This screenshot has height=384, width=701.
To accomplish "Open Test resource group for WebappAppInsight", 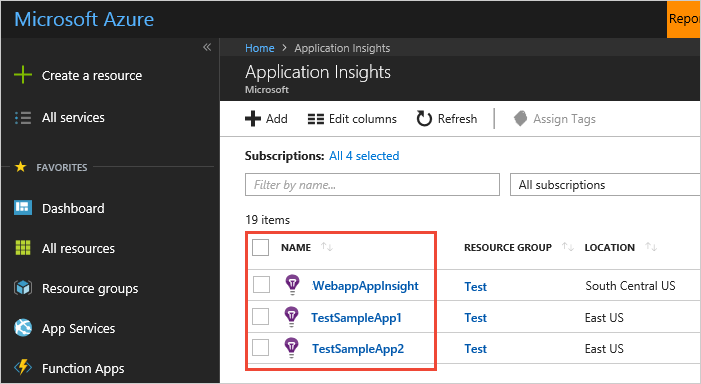I will point(475,287).
